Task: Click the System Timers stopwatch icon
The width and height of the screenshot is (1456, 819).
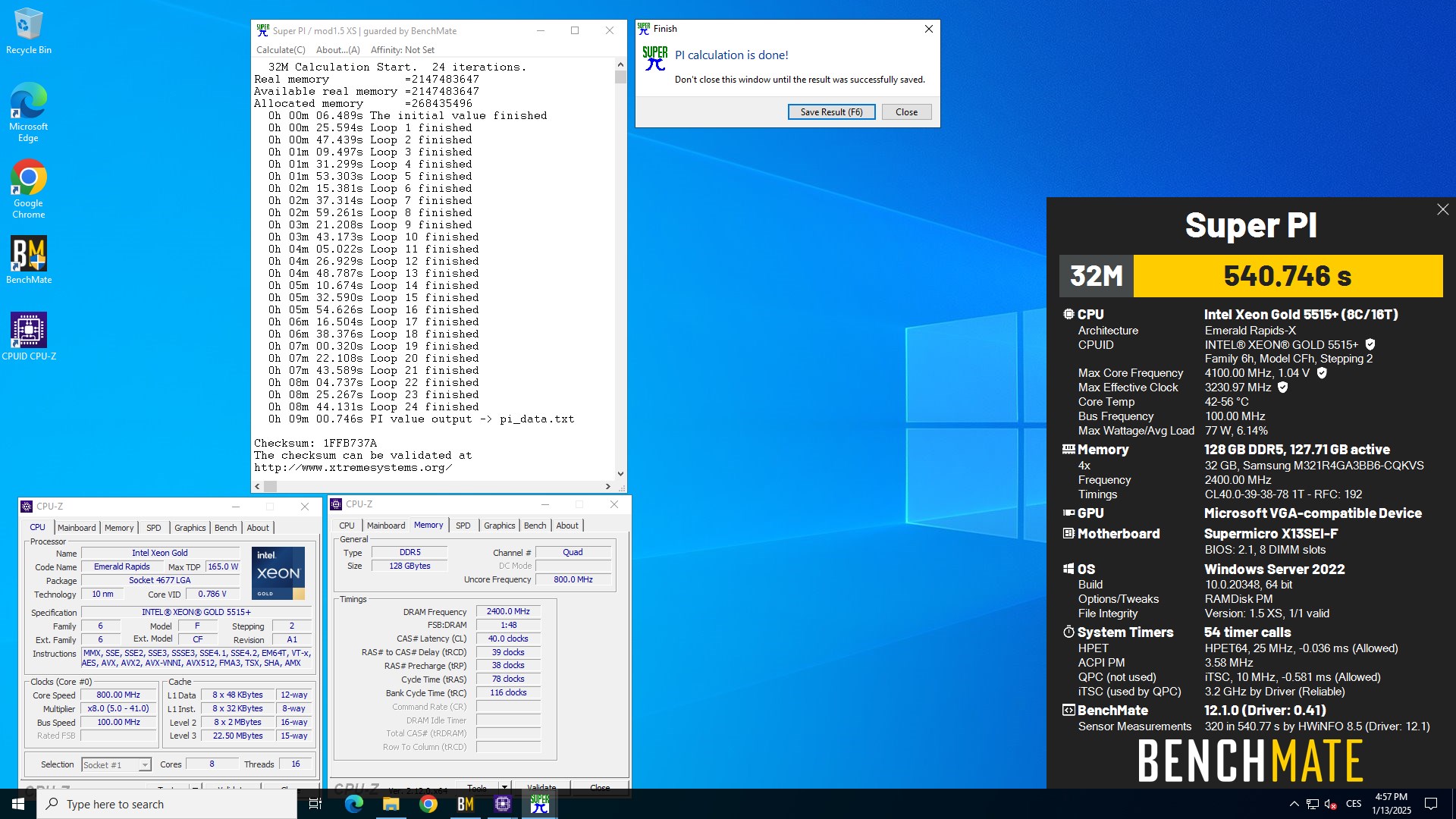Action: click(x=1068, y=632)
